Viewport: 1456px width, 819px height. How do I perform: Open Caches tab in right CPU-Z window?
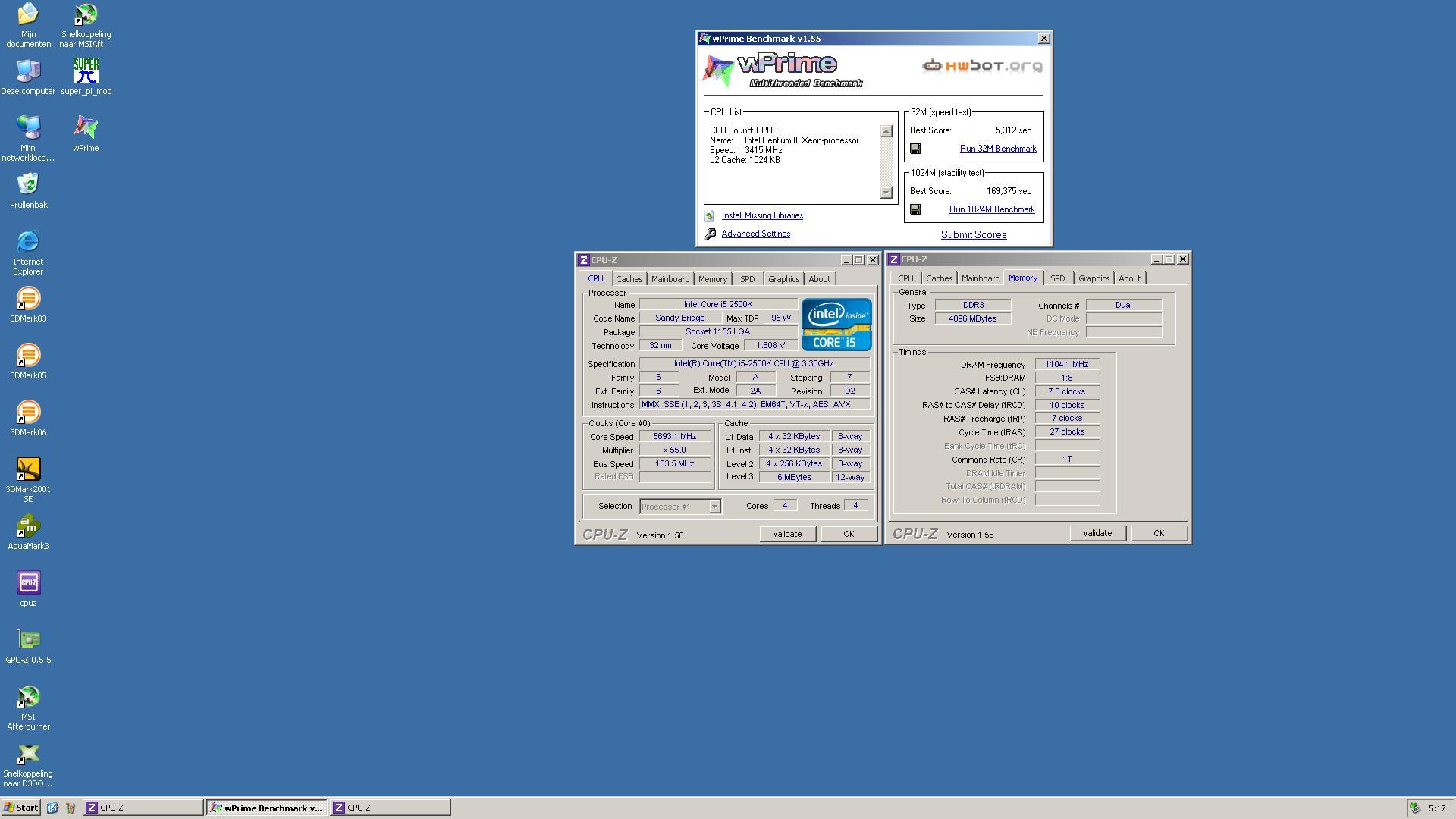tap(939, 278)
